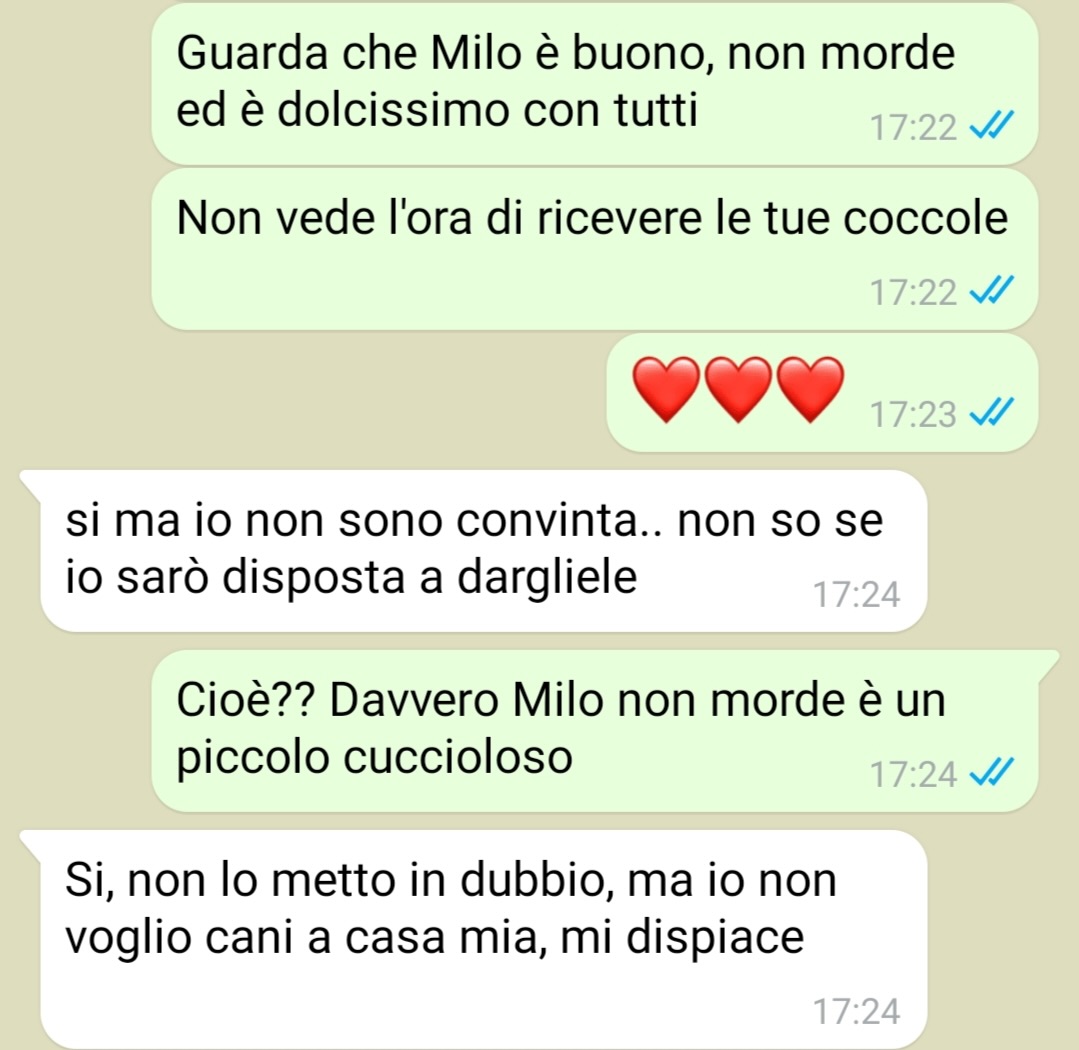Tap 17:22 timestamp on first message
The width and height of the screenshot is (1079, 1050).
913,128
